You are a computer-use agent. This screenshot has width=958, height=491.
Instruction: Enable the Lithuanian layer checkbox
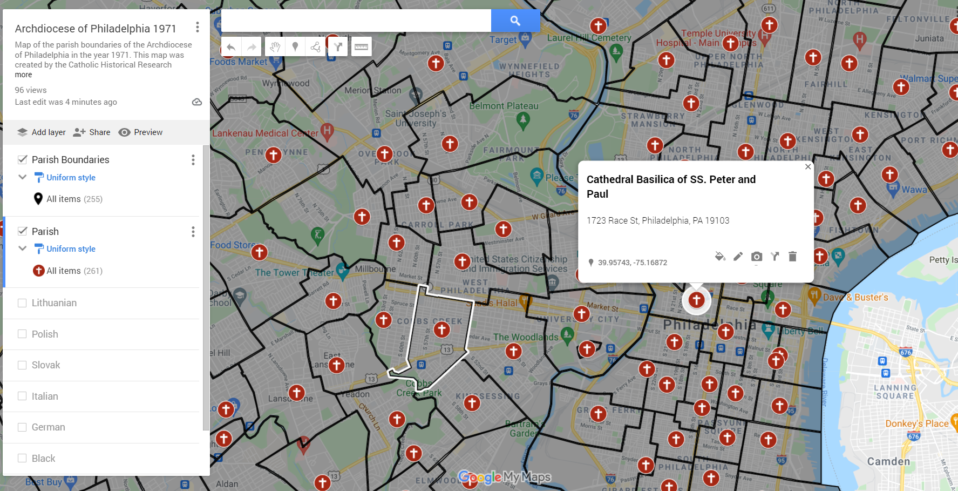(x=23, y=303)
